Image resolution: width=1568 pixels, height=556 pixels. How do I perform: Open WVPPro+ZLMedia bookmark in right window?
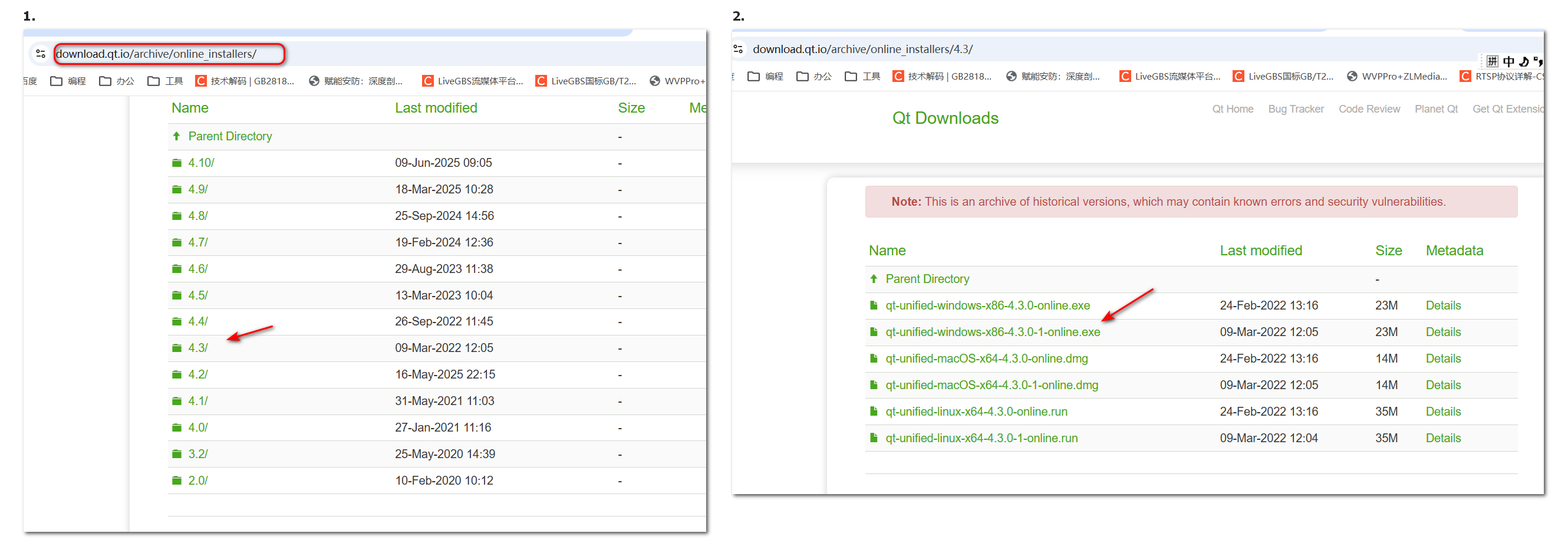[x=1397, y=76]
